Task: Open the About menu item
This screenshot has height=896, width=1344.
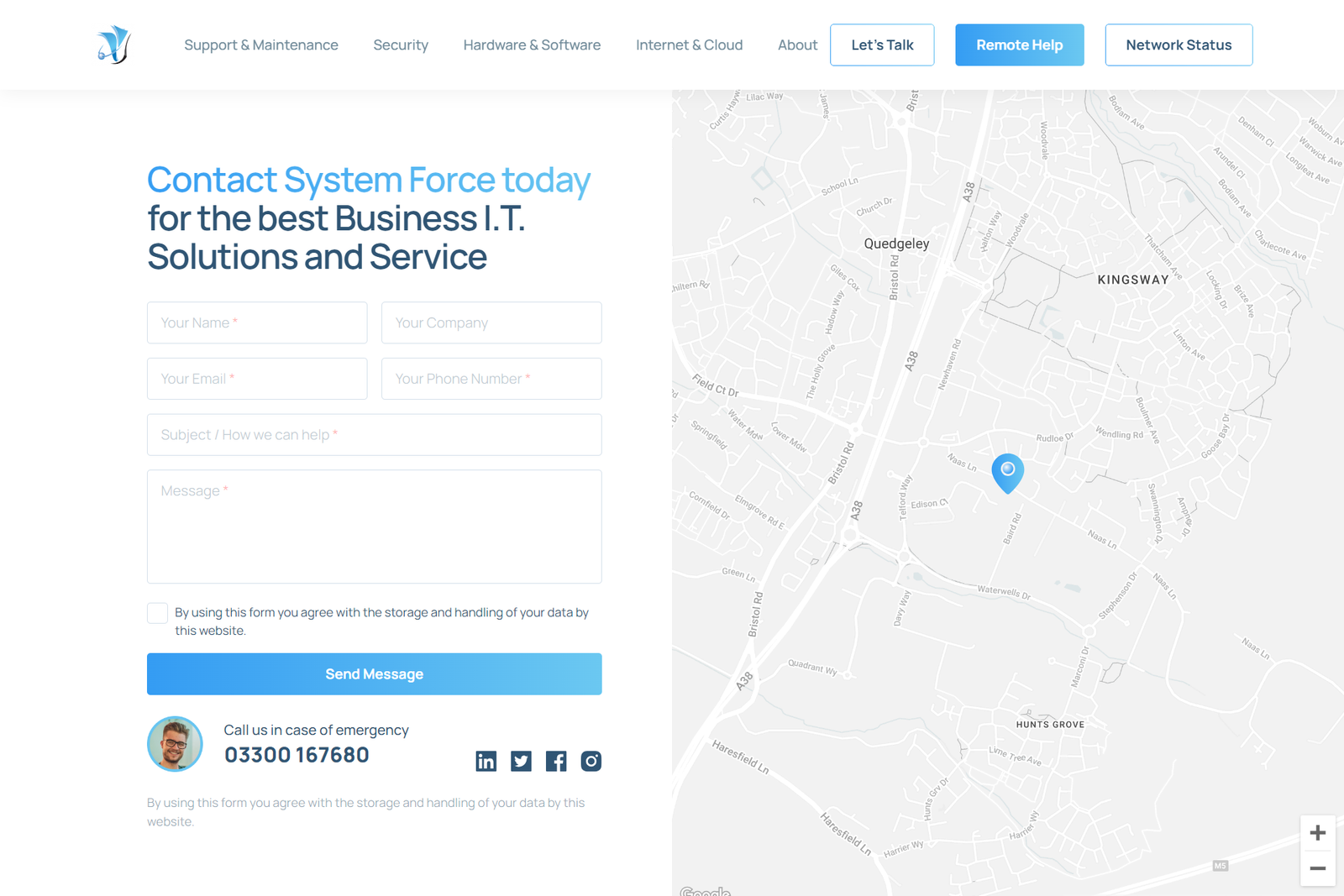Action: tap(797, 45)
